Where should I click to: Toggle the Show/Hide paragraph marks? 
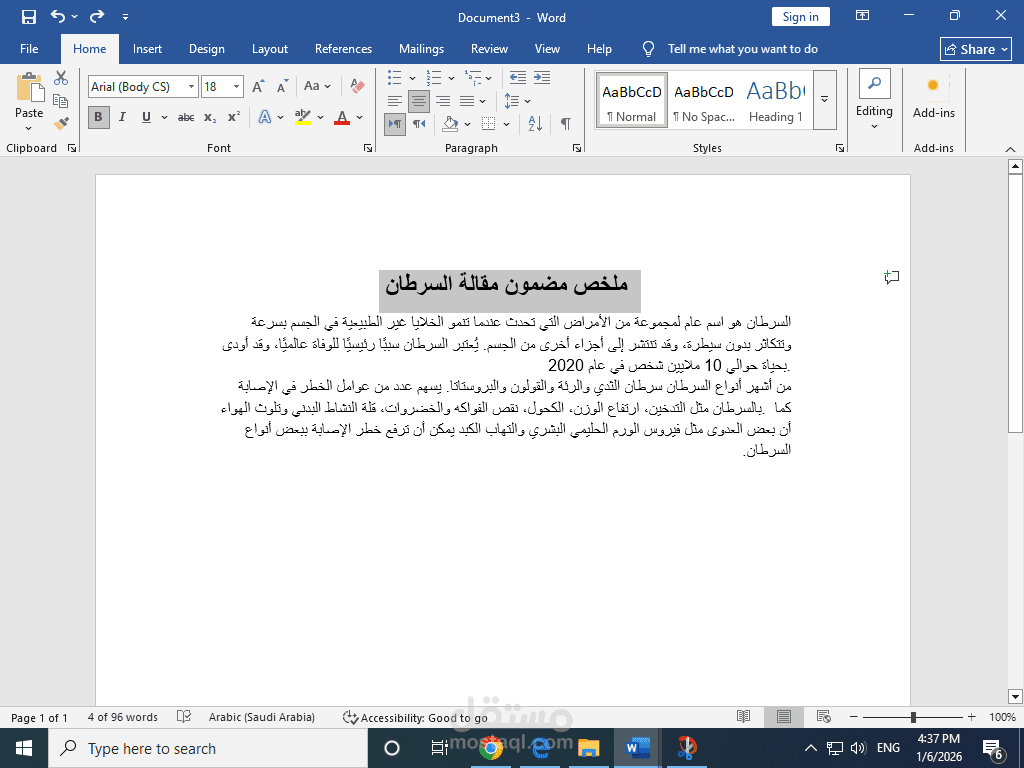[565, 122]
